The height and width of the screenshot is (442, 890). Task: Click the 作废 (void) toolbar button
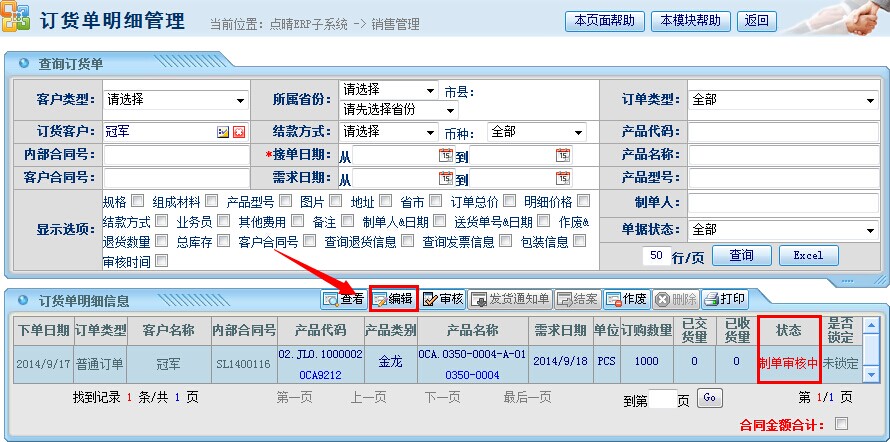[x=626, y=299]
